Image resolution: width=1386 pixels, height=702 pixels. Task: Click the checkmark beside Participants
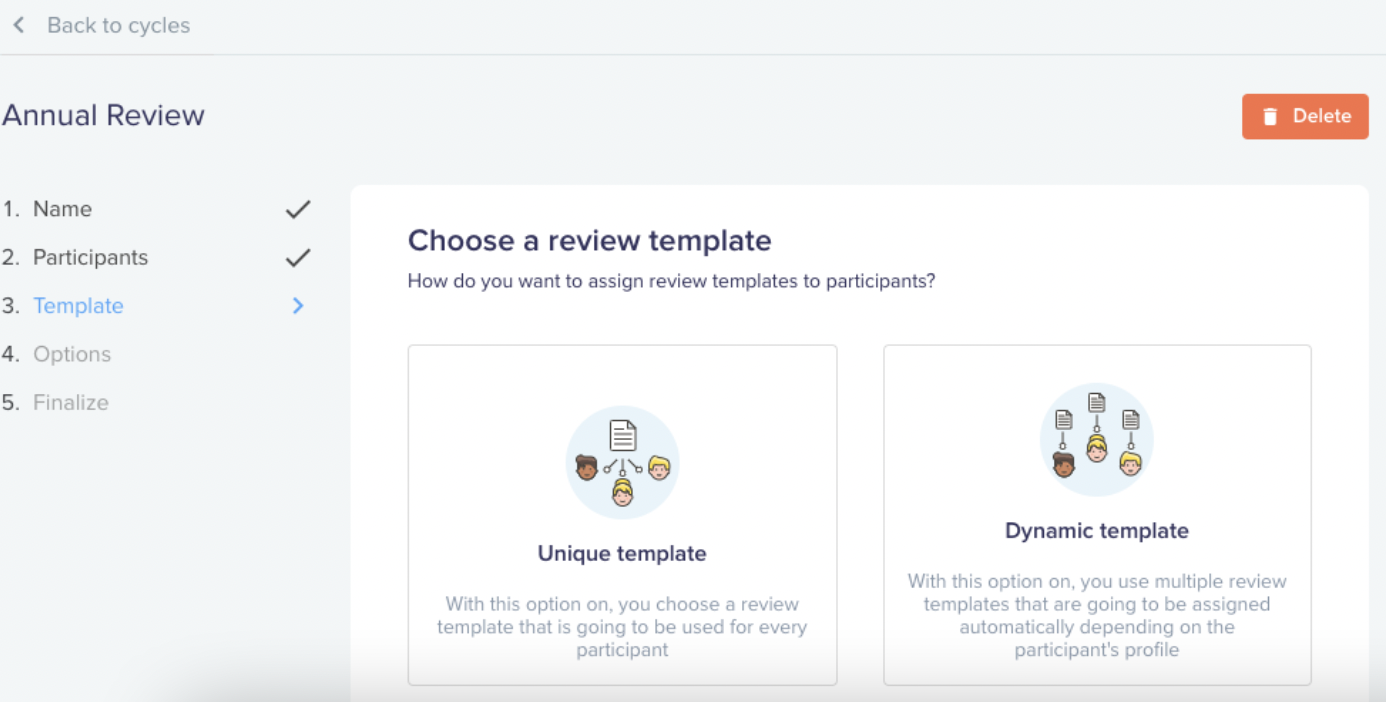(x=298, y=257)
